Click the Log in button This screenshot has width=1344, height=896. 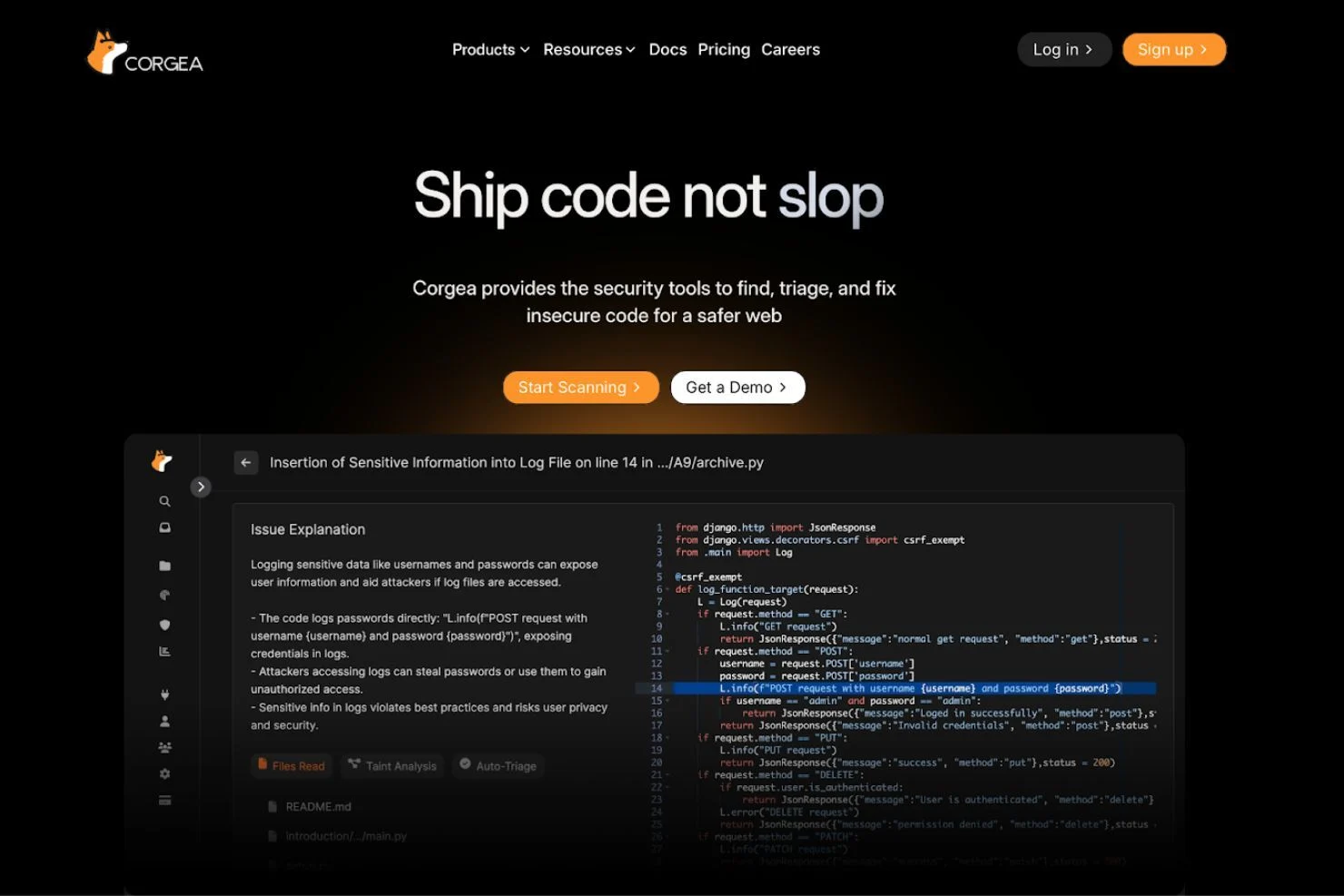(1064, 50)
